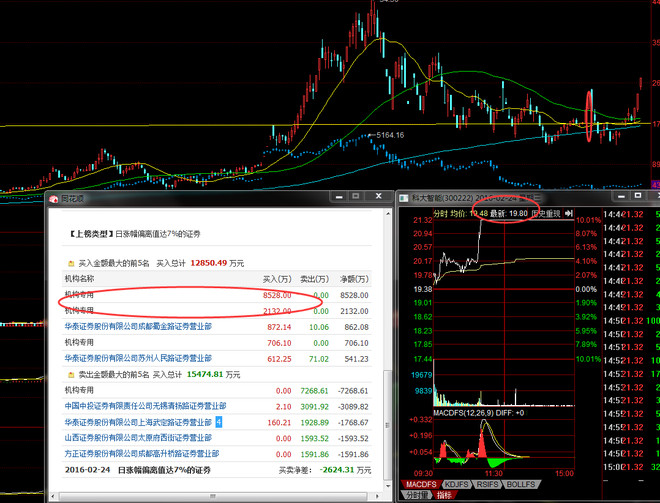660x503 pixels.
Task: Click the 5164.16 label on main chart
Action: click(390, 135)
